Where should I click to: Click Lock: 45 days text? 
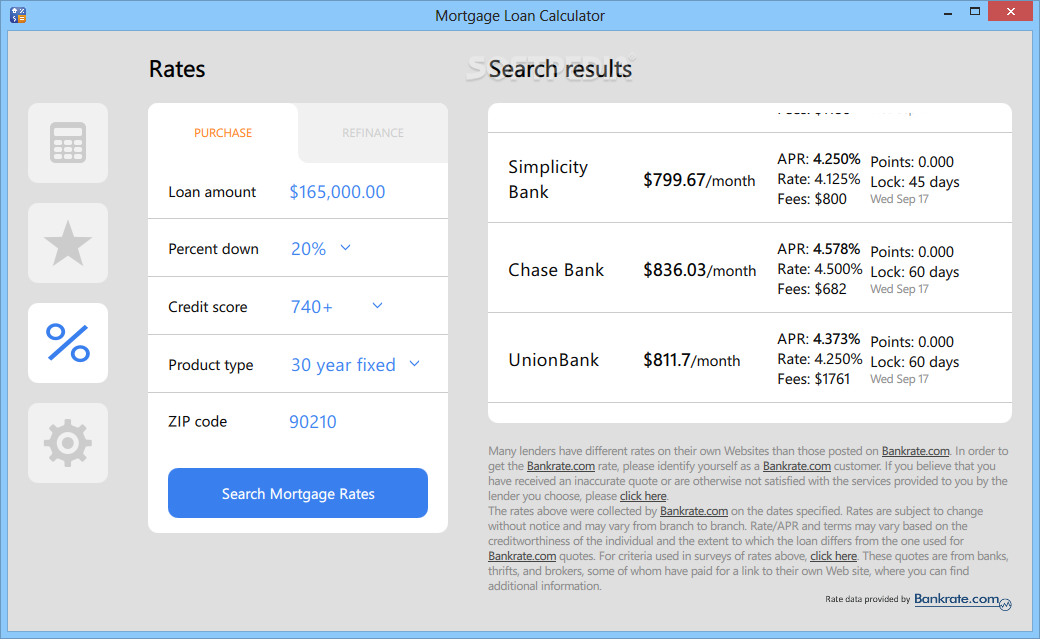coord(915,182)
